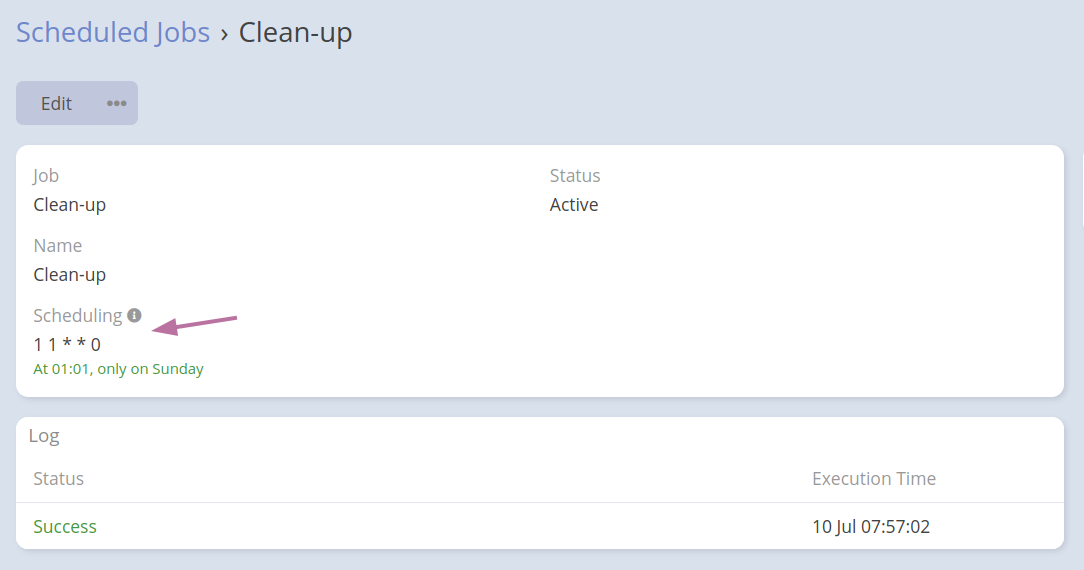Viewport: 1084px width, 570px height.
Task: Click the Edit button
Action: click(56, 103)
